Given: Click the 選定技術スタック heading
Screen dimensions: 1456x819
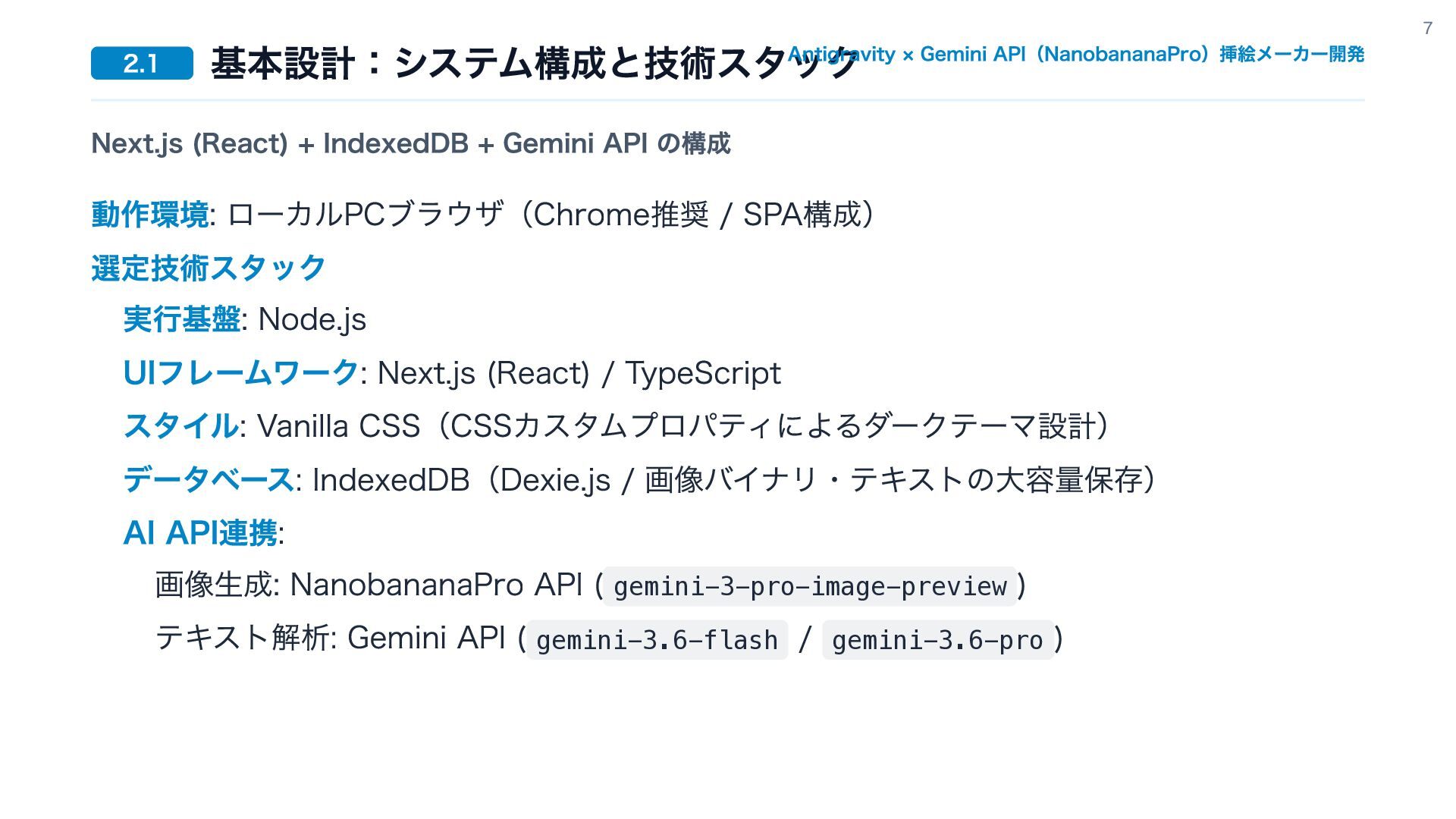Looking at the screenshot, I should pos(209,268).
